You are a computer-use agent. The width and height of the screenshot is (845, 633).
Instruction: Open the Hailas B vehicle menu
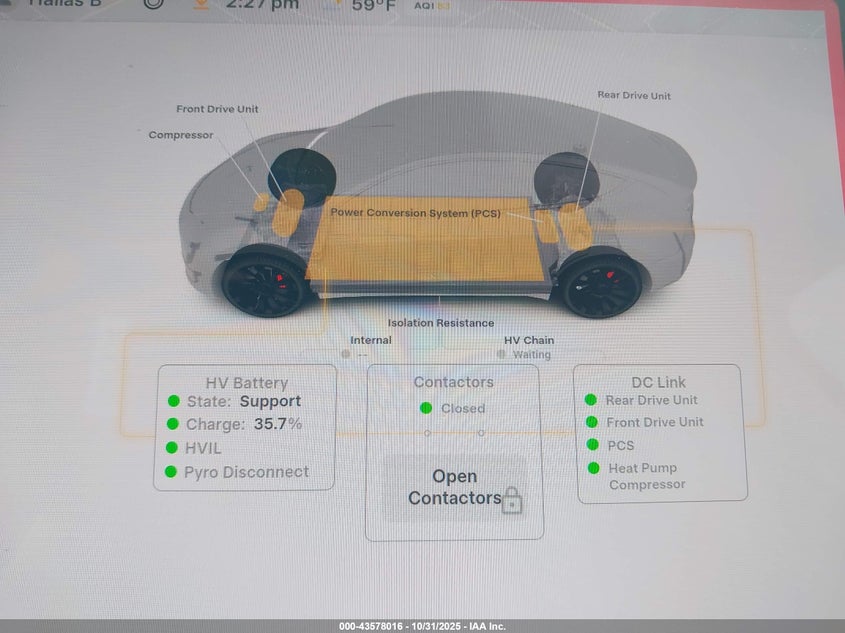65,4
